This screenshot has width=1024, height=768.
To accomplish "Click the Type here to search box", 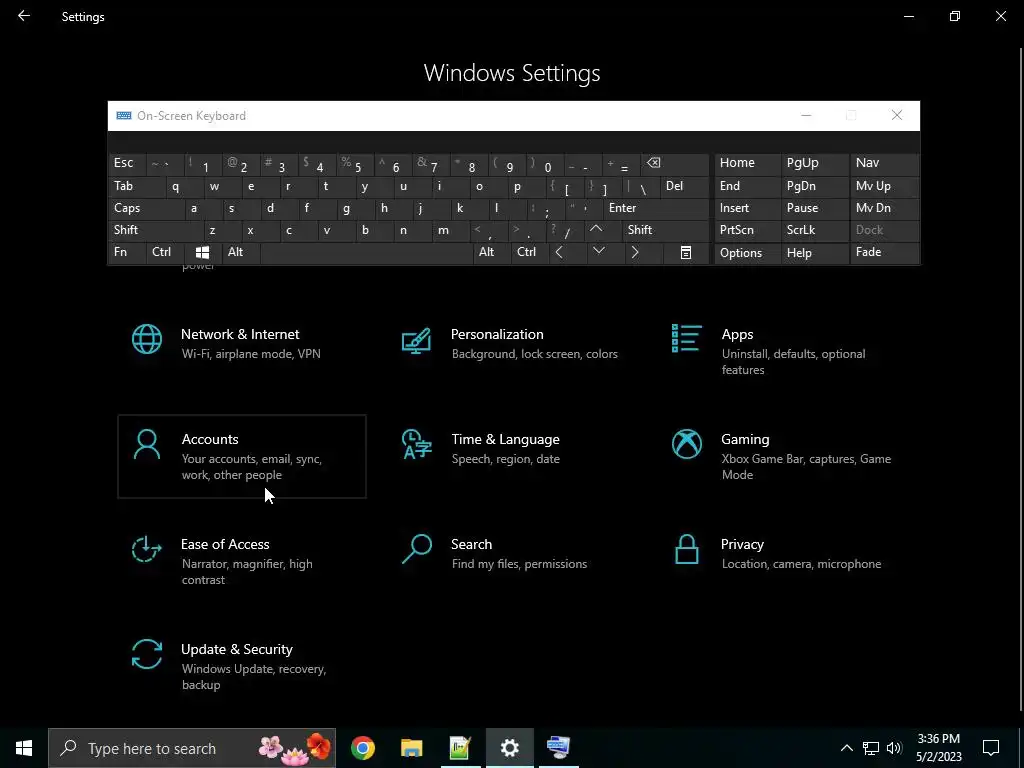I will (192, 748).
